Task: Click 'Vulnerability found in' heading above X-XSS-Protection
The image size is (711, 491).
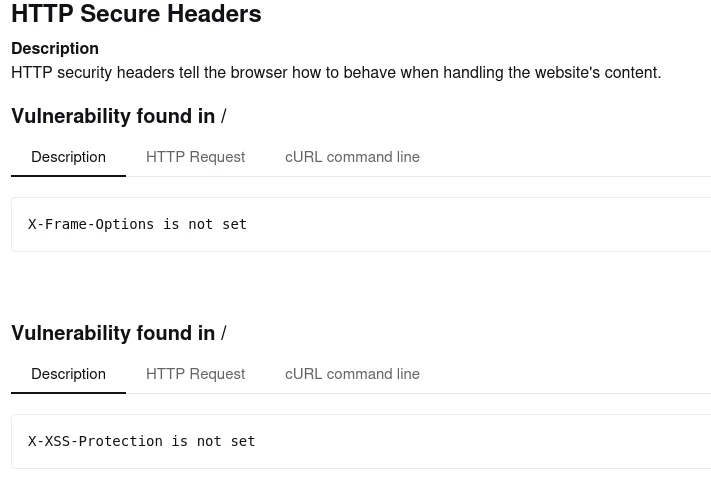Action: 113,333
